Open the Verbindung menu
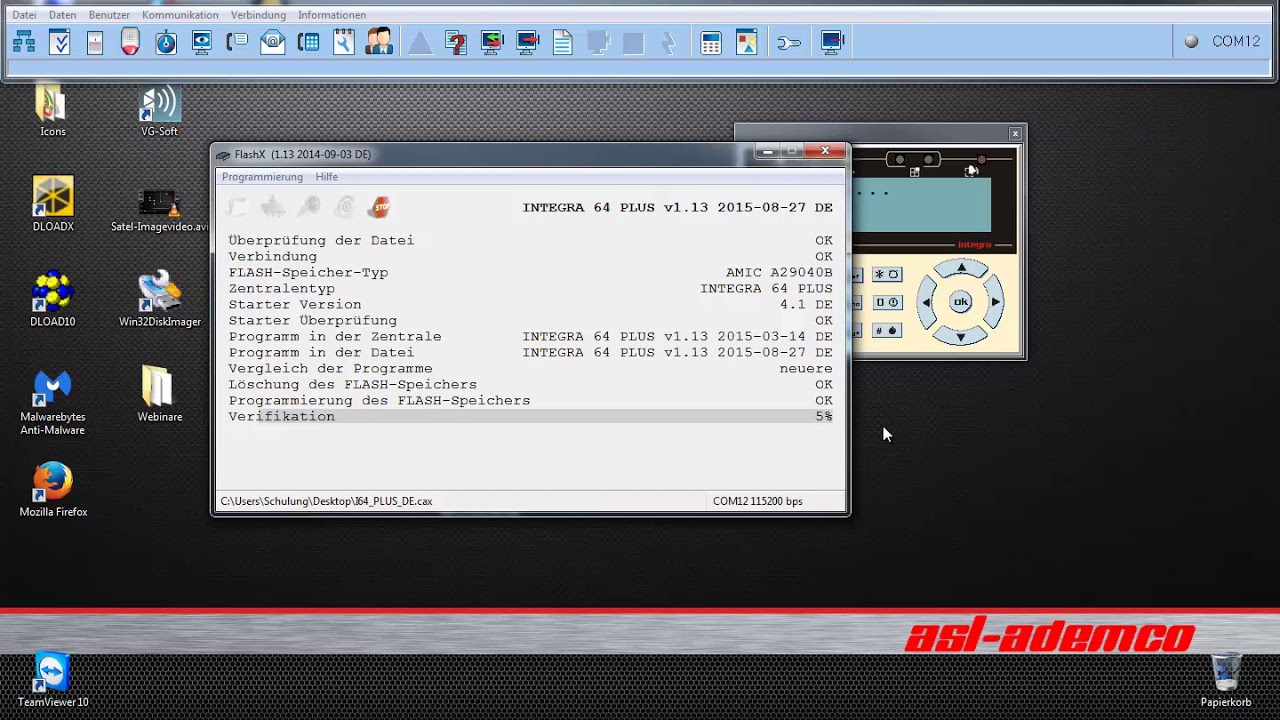 [x=258, y=15]
